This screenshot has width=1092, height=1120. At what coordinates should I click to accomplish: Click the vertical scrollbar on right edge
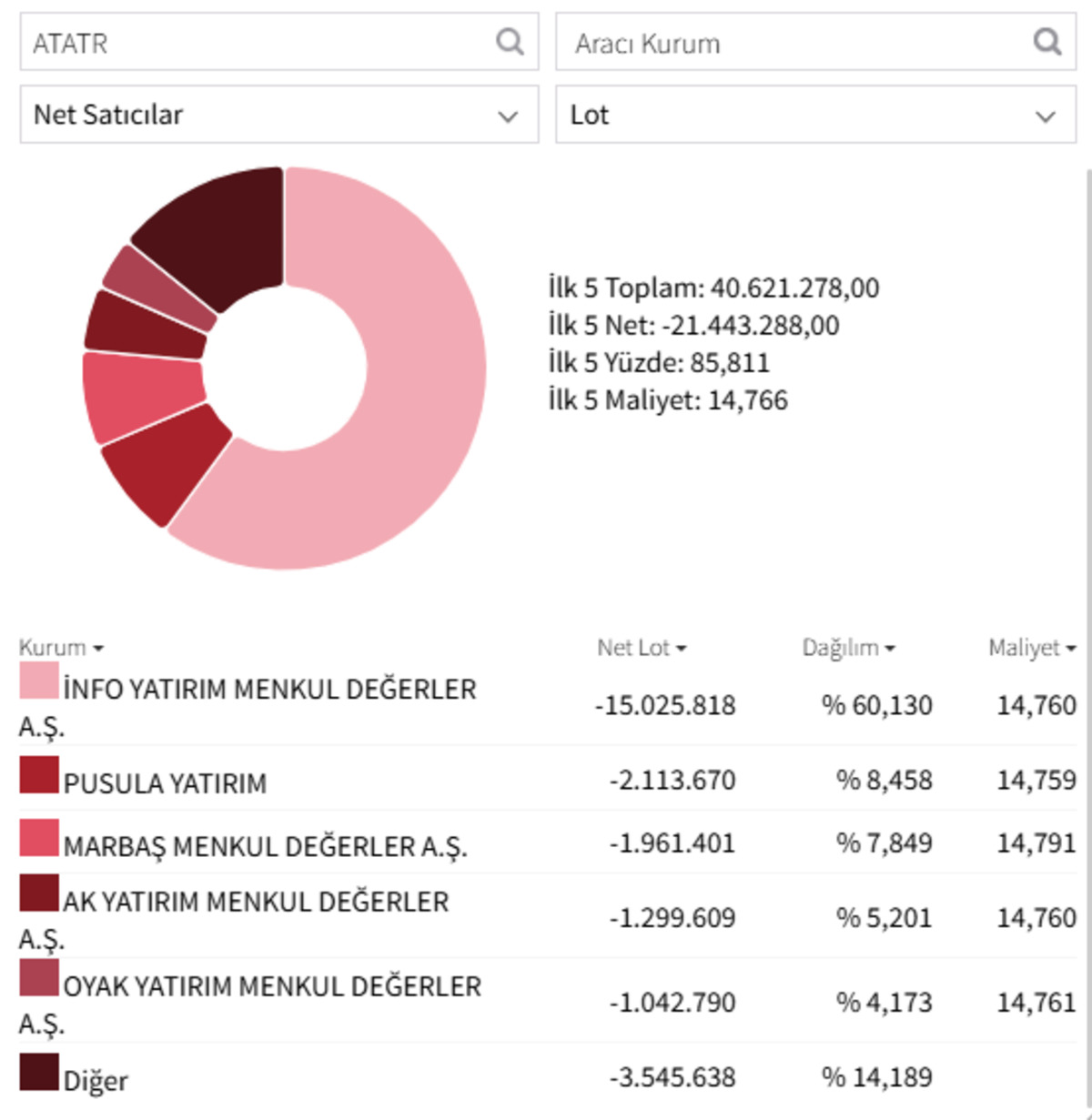click(x=1087, y=637)
